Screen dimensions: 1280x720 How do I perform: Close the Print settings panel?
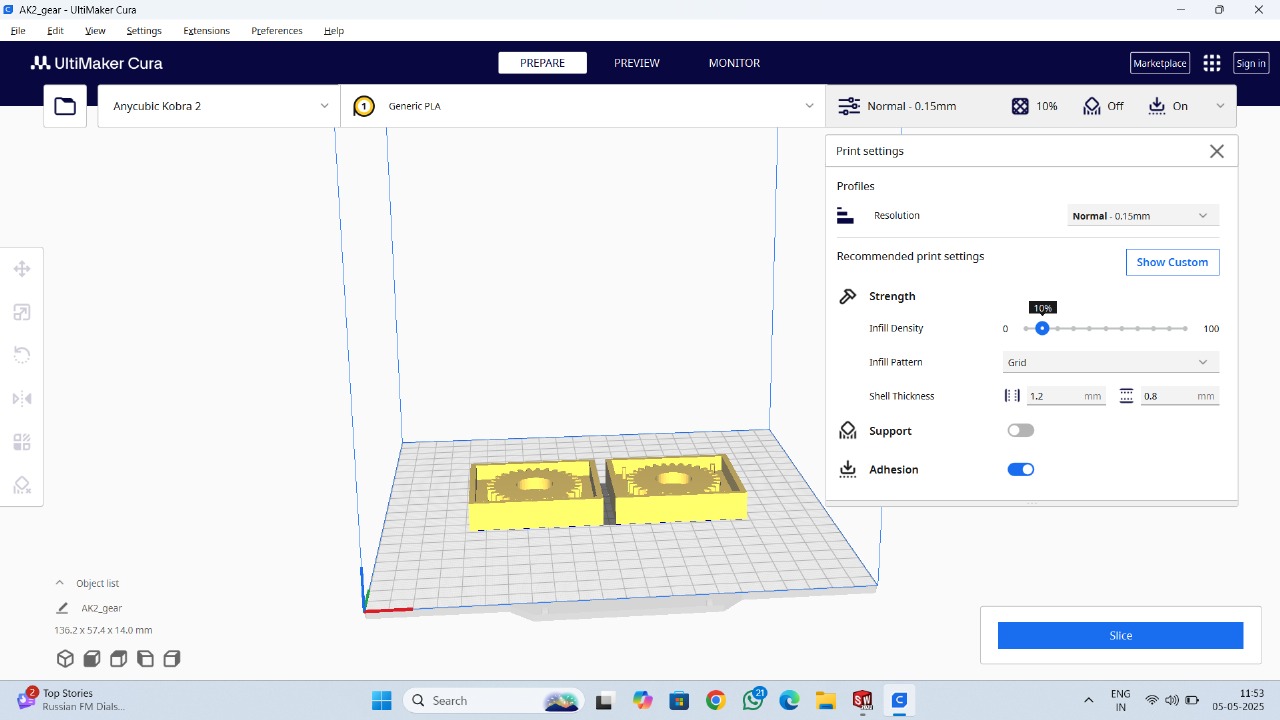[1217, 151]
